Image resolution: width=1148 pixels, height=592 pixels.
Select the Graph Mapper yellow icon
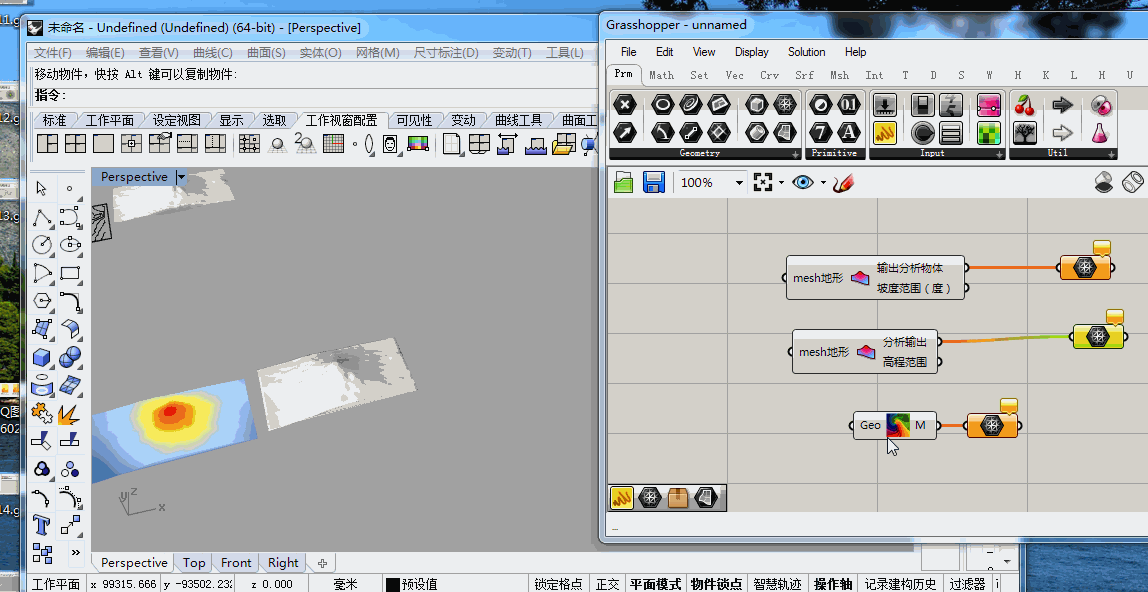[884, 132]
